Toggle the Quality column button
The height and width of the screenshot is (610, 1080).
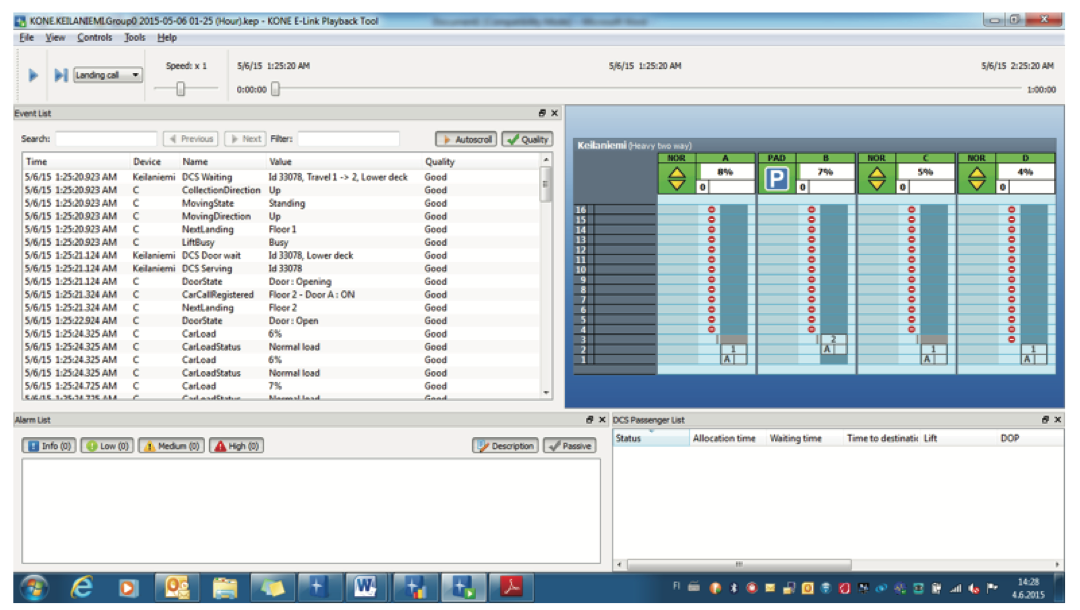pos(527,139)
